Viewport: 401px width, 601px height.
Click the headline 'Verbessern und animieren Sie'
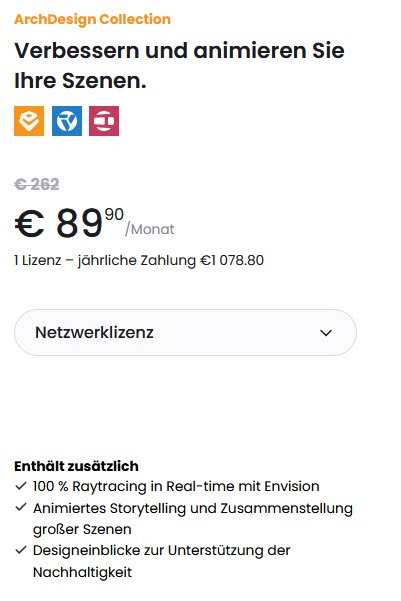179,51
